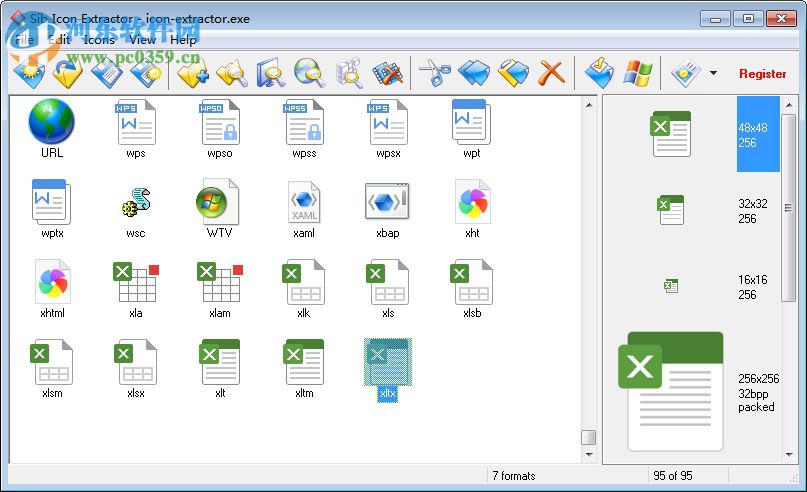Click the view mode icon before the dropdown arrow

(686, 73)
